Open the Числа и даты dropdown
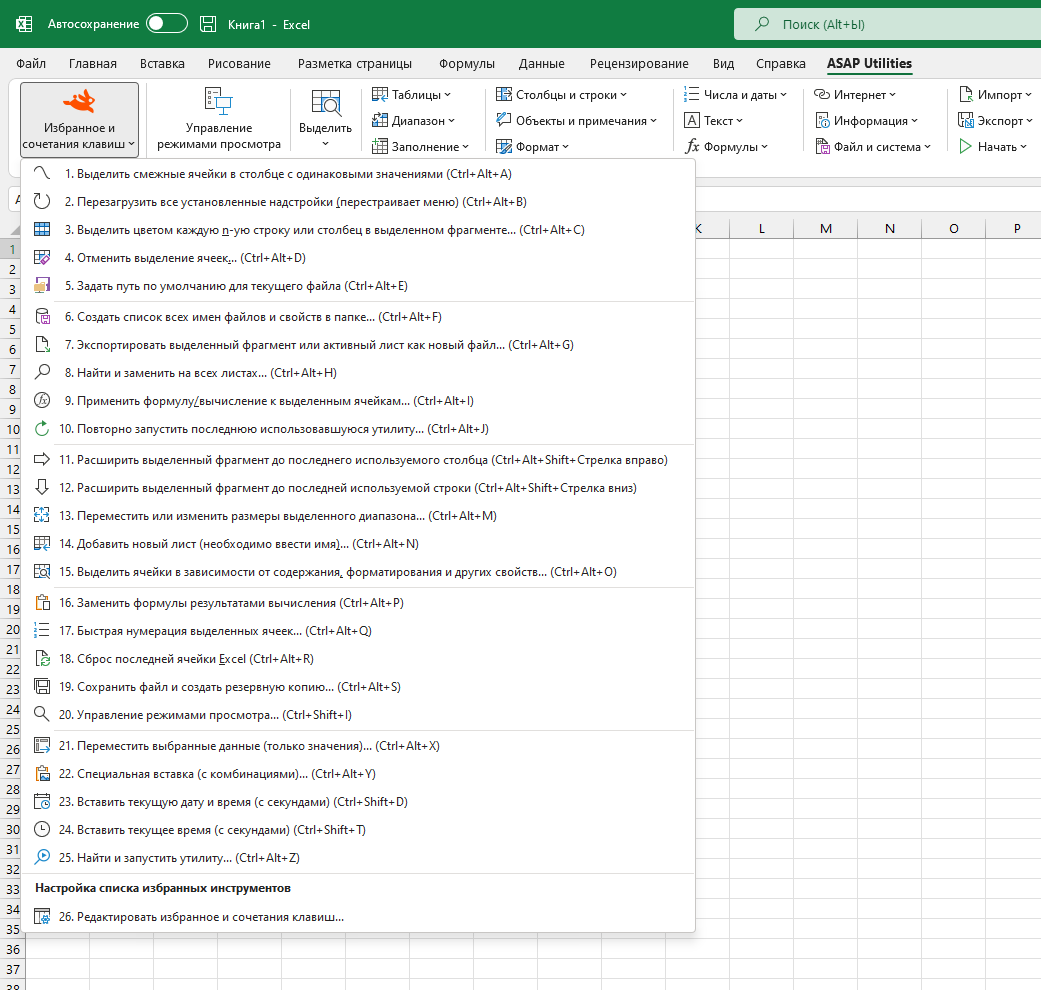Image resolution: width=1041 pixels, height=990 pixels. [x=735, y=95]
